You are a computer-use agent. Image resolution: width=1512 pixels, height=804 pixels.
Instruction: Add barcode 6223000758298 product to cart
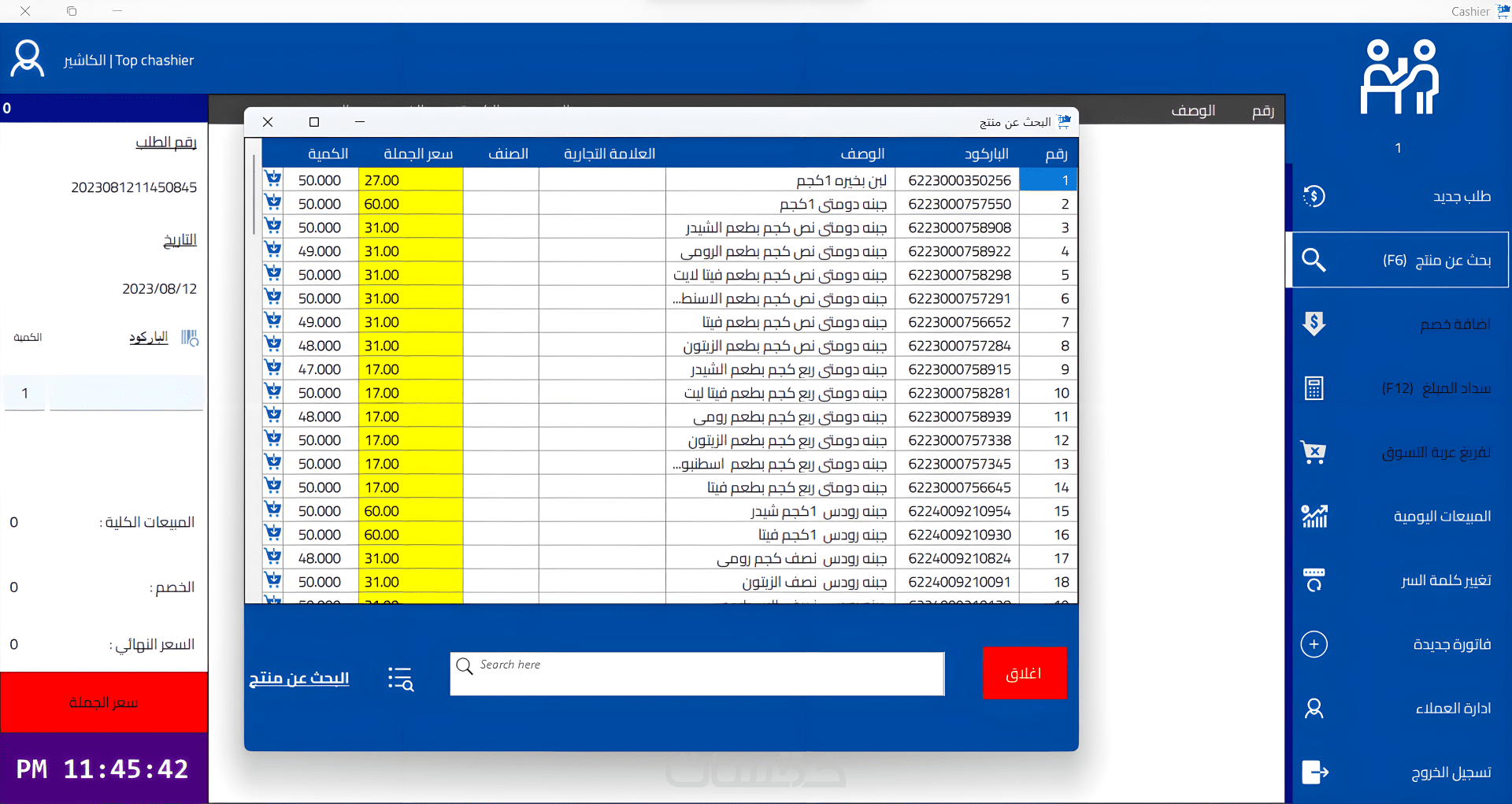[273, 274]
